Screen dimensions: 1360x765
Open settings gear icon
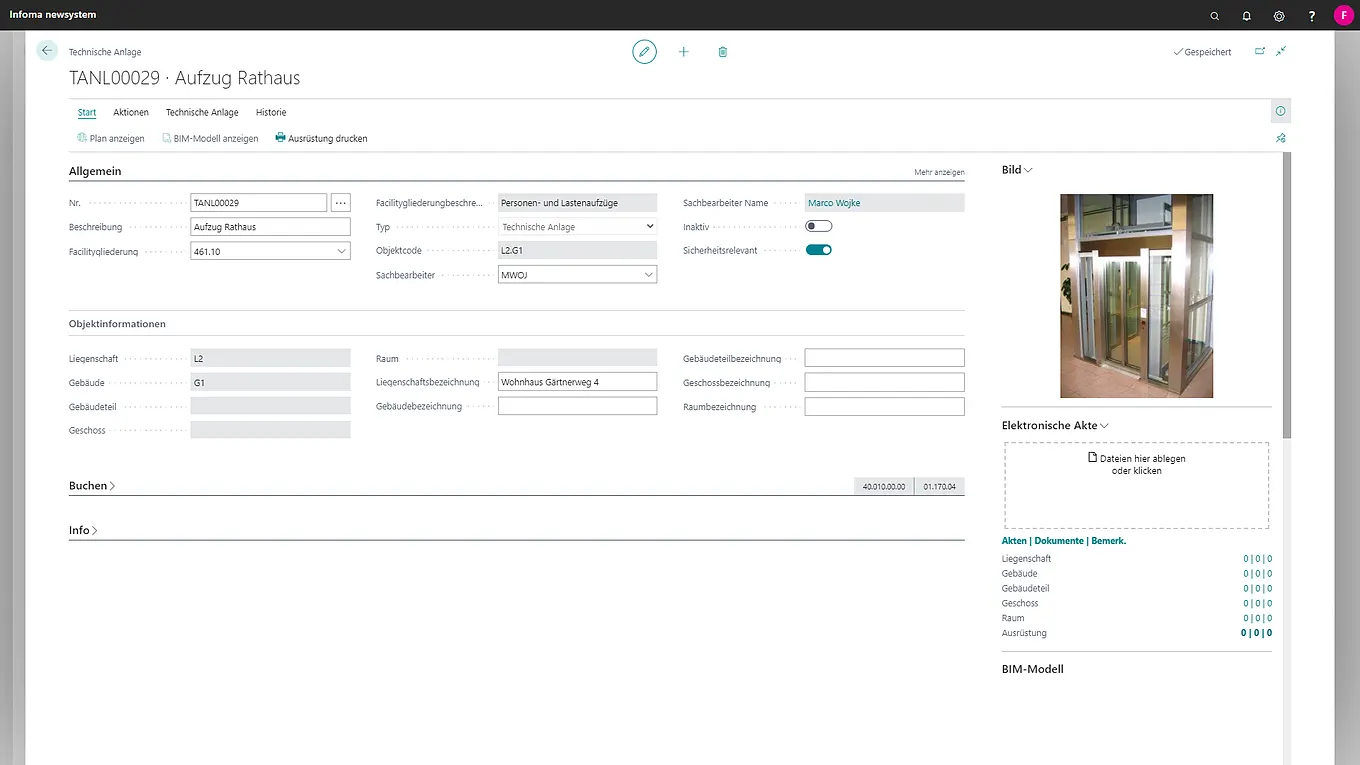1279,16
